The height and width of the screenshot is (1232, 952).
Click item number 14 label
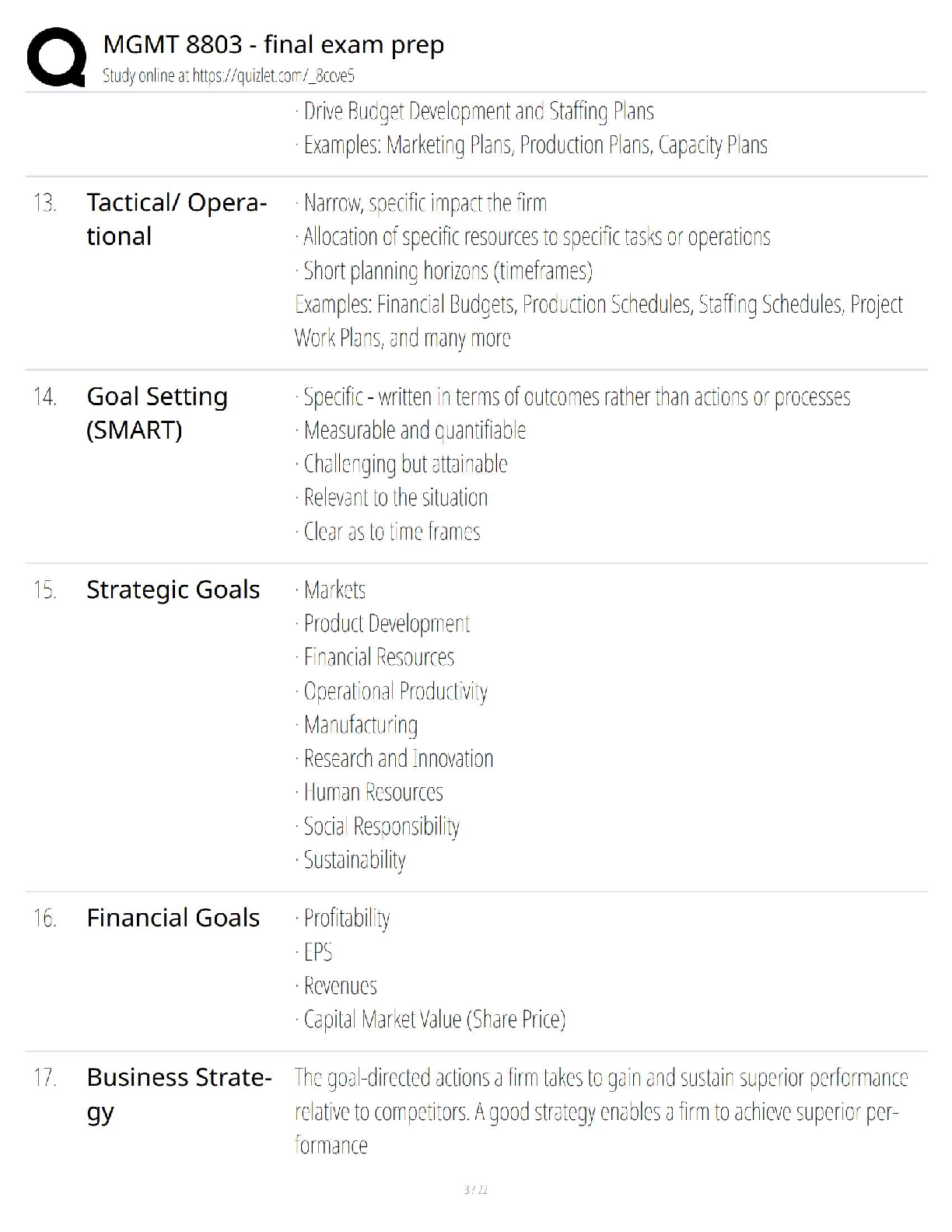45,397
